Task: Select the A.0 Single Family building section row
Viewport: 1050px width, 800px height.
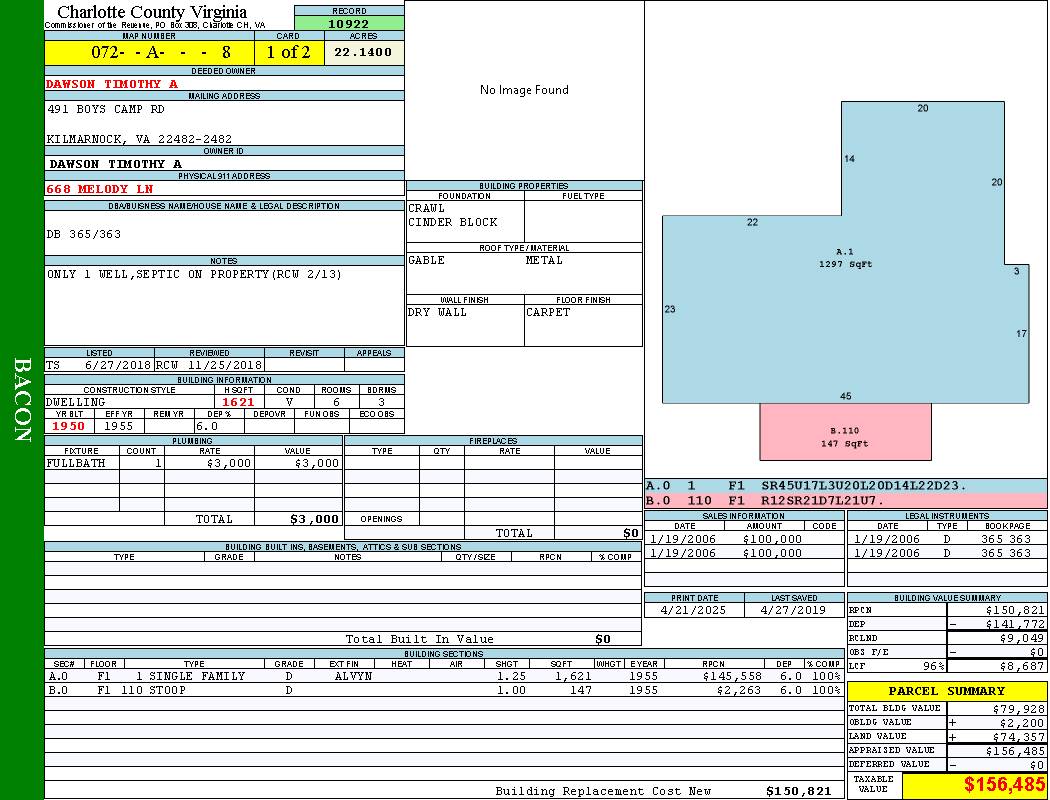Action: click(442, 676)
